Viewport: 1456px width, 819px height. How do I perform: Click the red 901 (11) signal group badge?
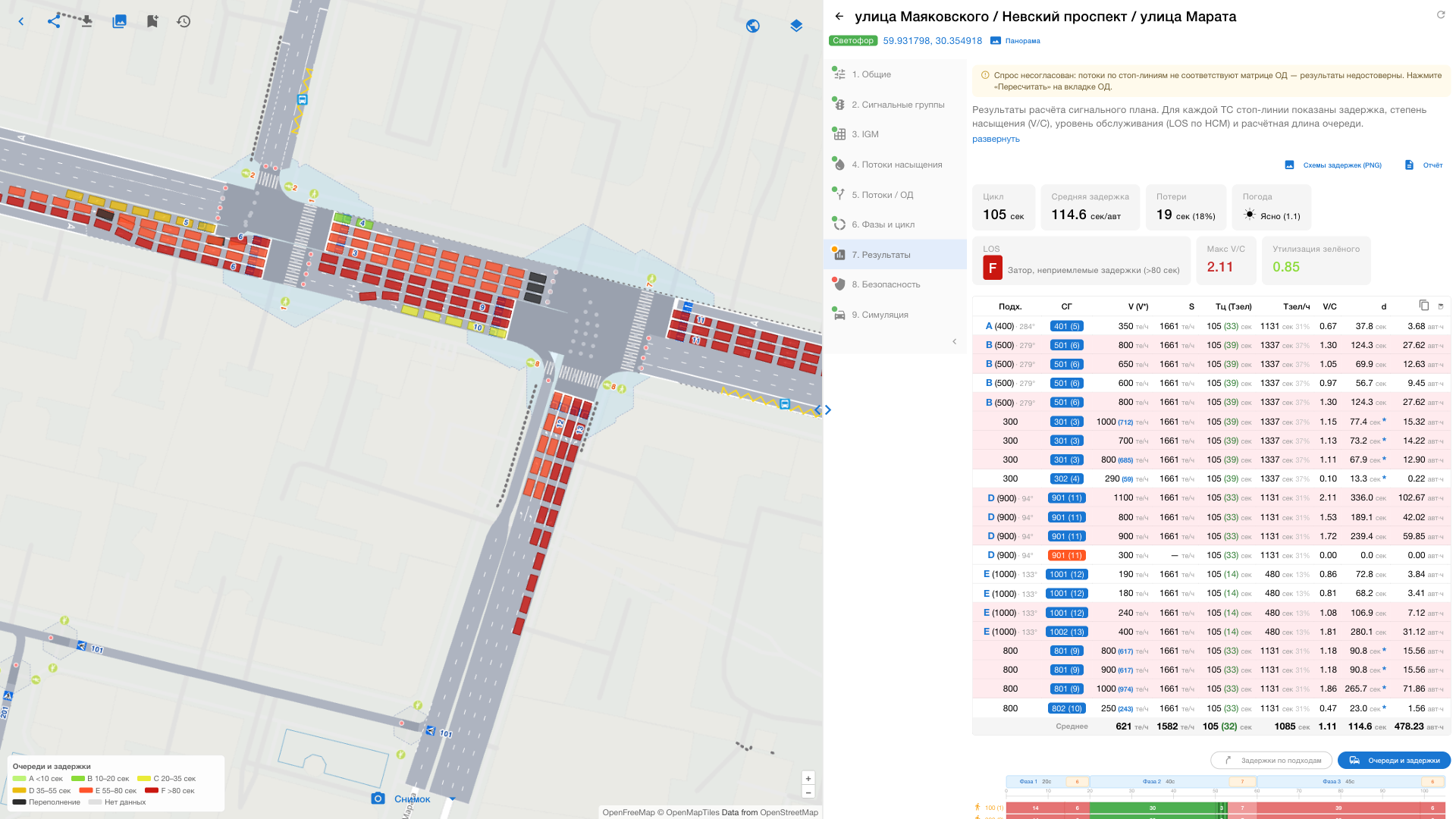[x=1066, y=555]
